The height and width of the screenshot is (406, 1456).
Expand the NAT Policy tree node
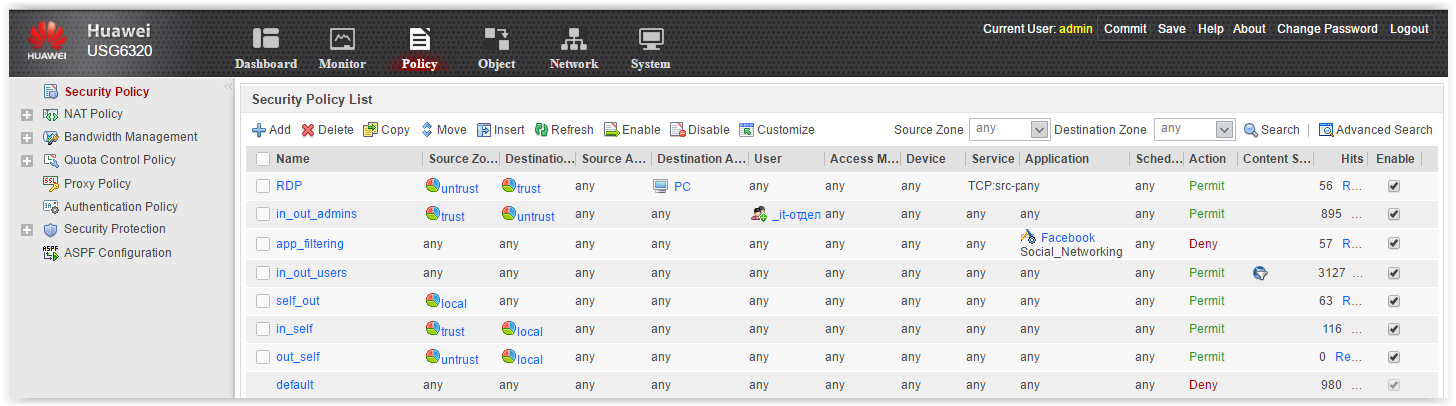27,115
